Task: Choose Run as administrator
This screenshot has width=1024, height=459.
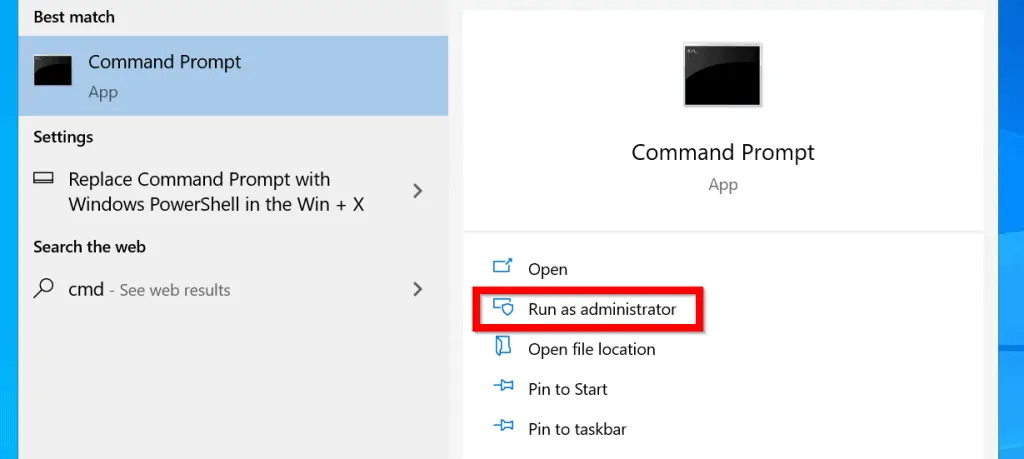Action: pos(602,309)
